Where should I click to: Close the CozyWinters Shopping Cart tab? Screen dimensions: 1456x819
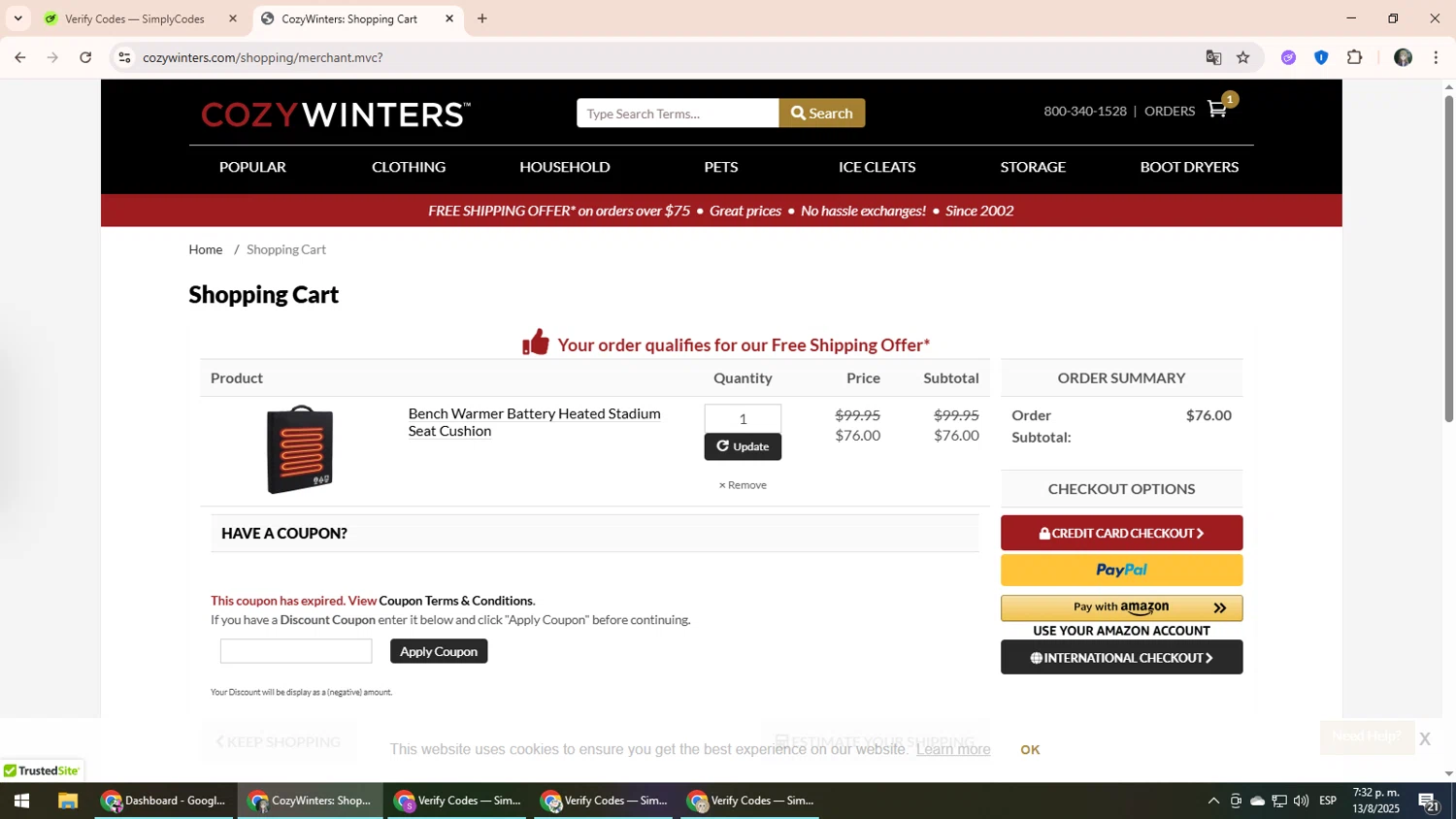[449, 18]
